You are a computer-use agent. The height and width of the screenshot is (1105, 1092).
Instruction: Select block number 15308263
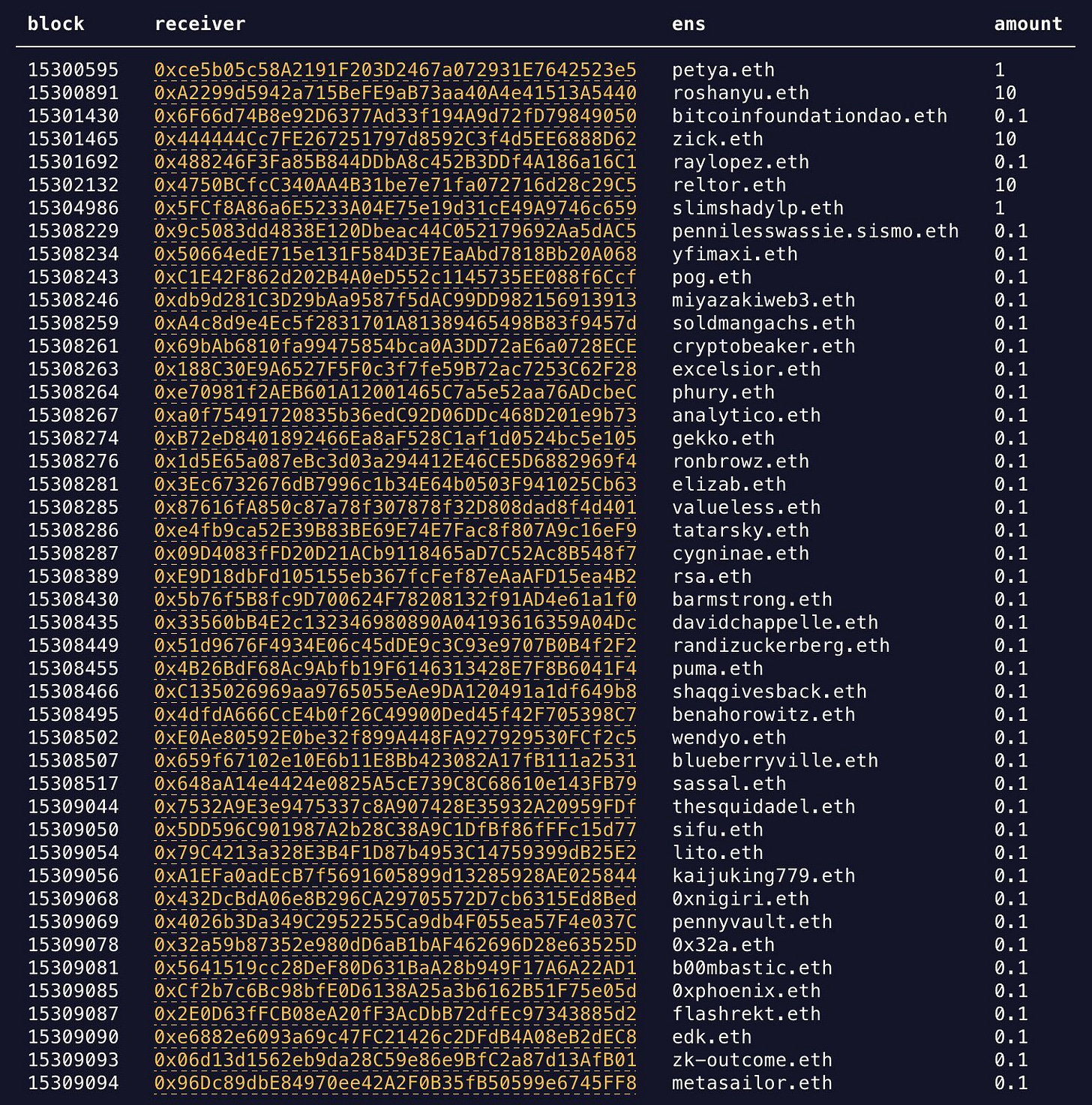73,369
